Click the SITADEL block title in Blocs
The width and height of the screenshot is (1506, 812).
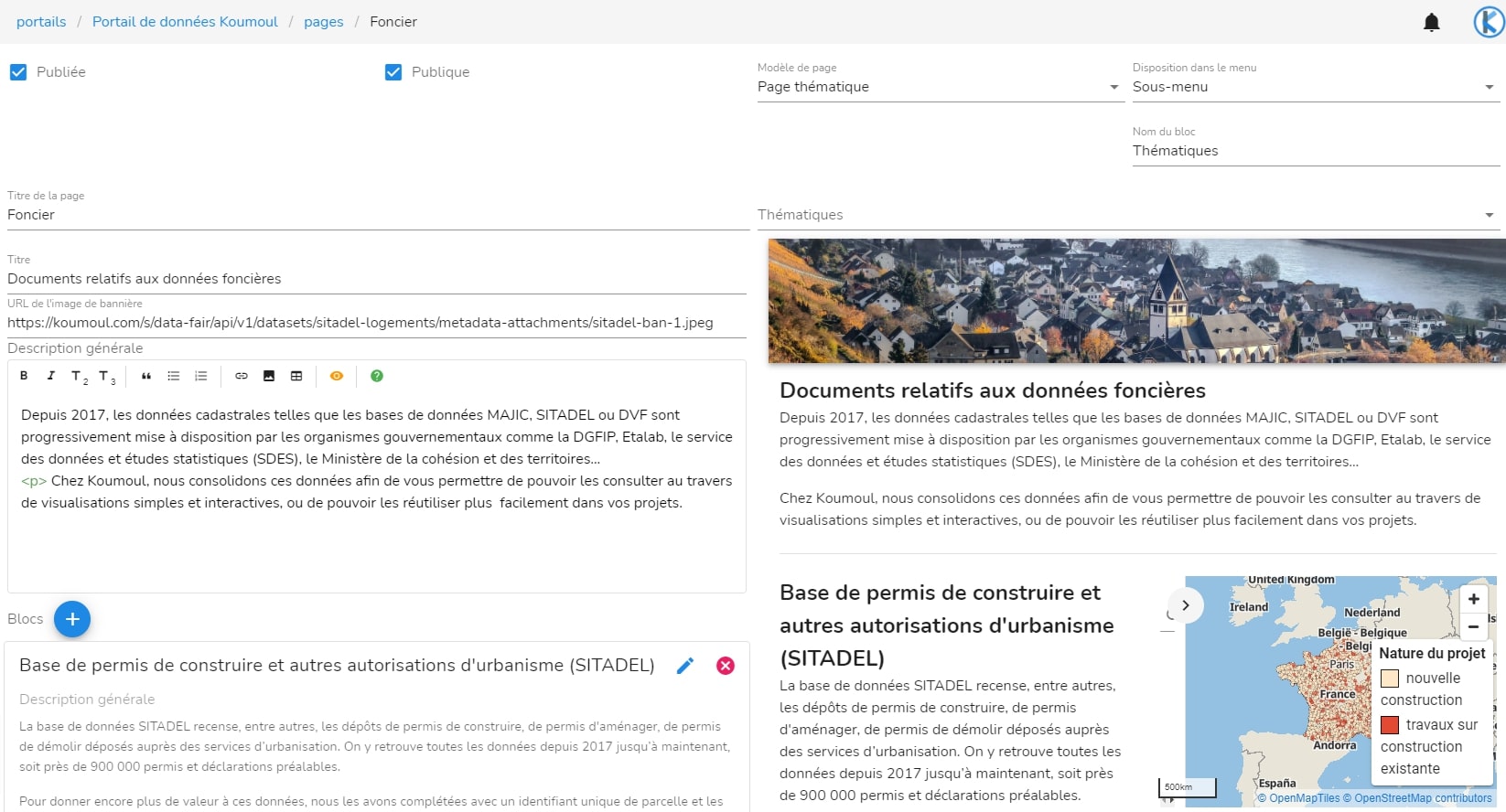coord(337,666)
